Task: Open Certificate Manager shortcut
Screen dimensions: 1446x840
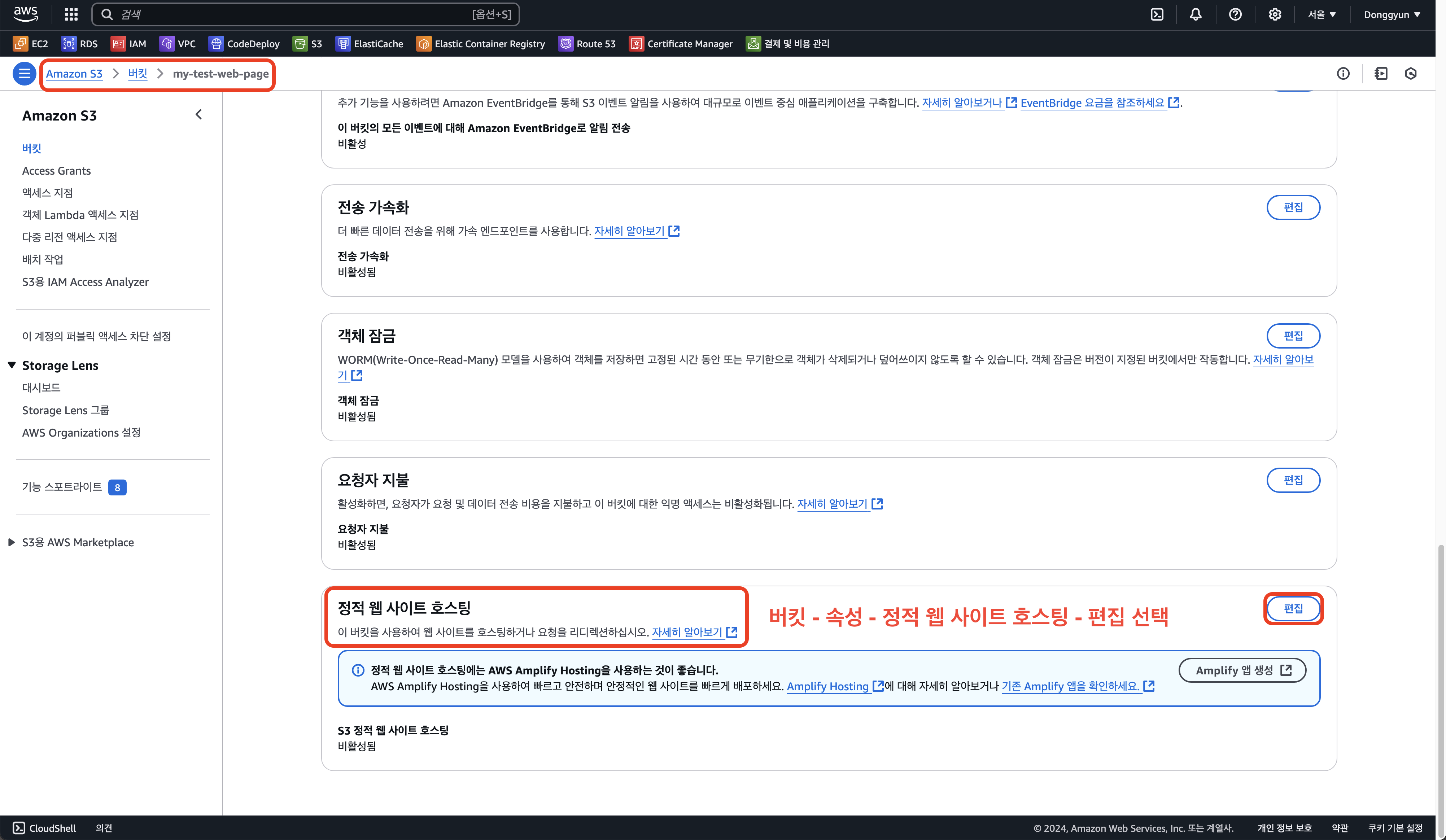Action: [681, 44]
